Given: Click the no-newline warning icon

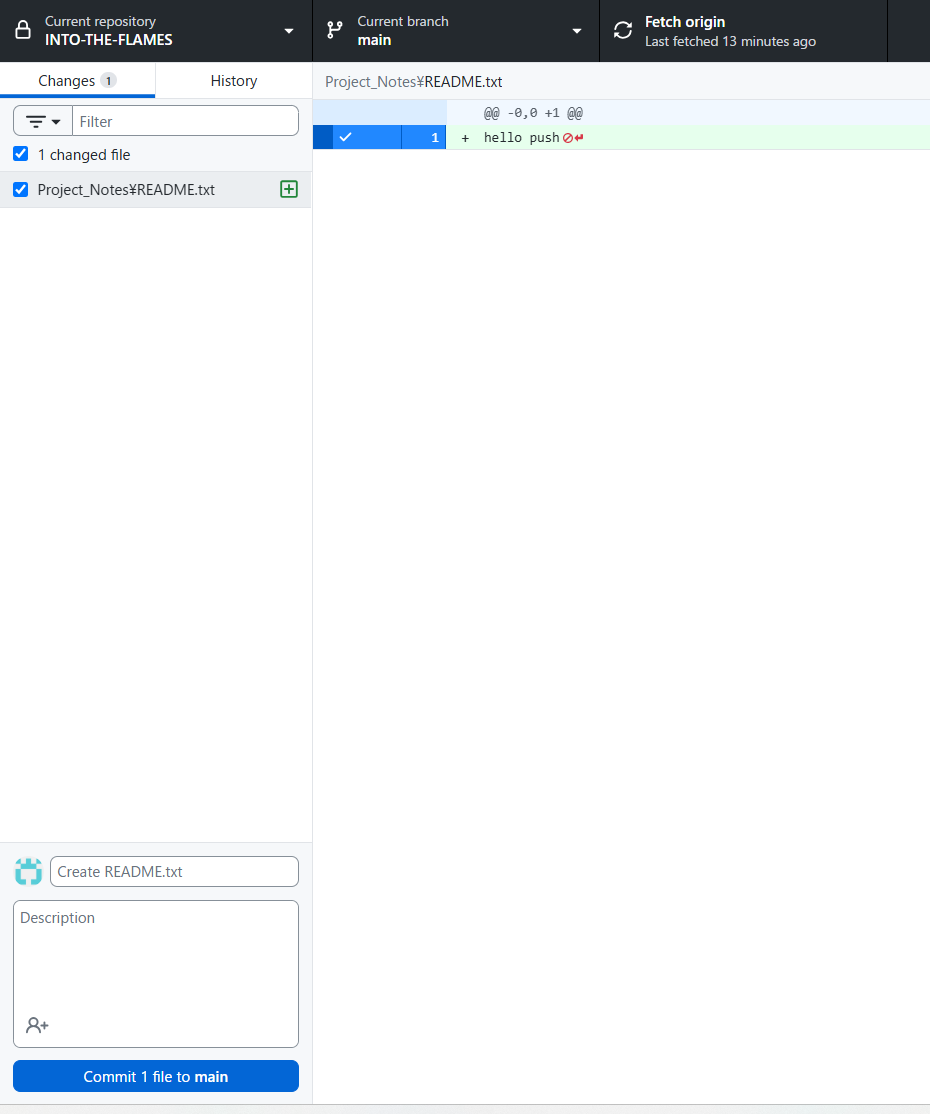Looking at the screenshot, I should click(x=573, y=138).
